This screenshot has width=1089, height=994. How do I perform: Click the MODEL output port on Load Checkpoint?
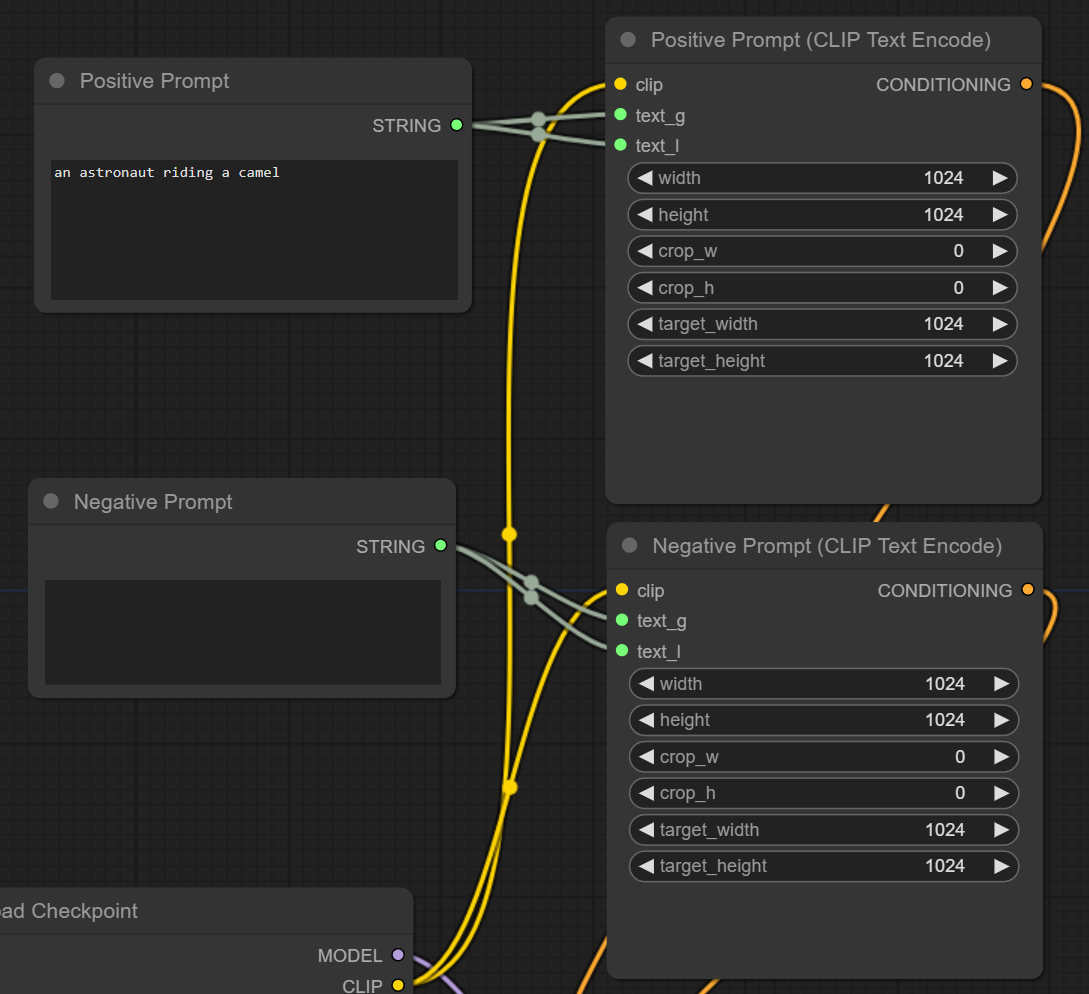point(398,955)
